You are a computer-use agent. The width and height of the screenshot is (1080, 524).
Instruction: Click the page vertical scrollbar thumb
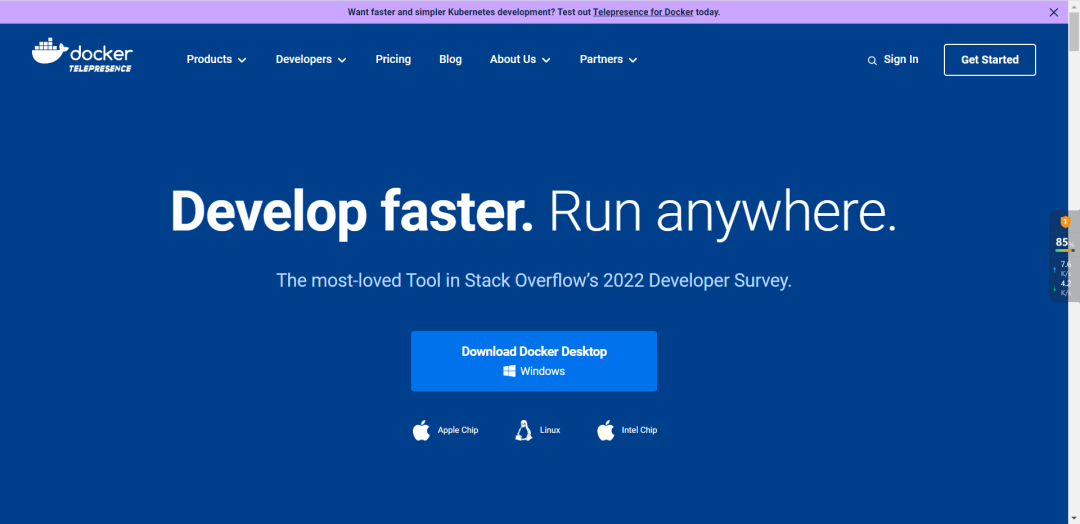coord(1074,31)
